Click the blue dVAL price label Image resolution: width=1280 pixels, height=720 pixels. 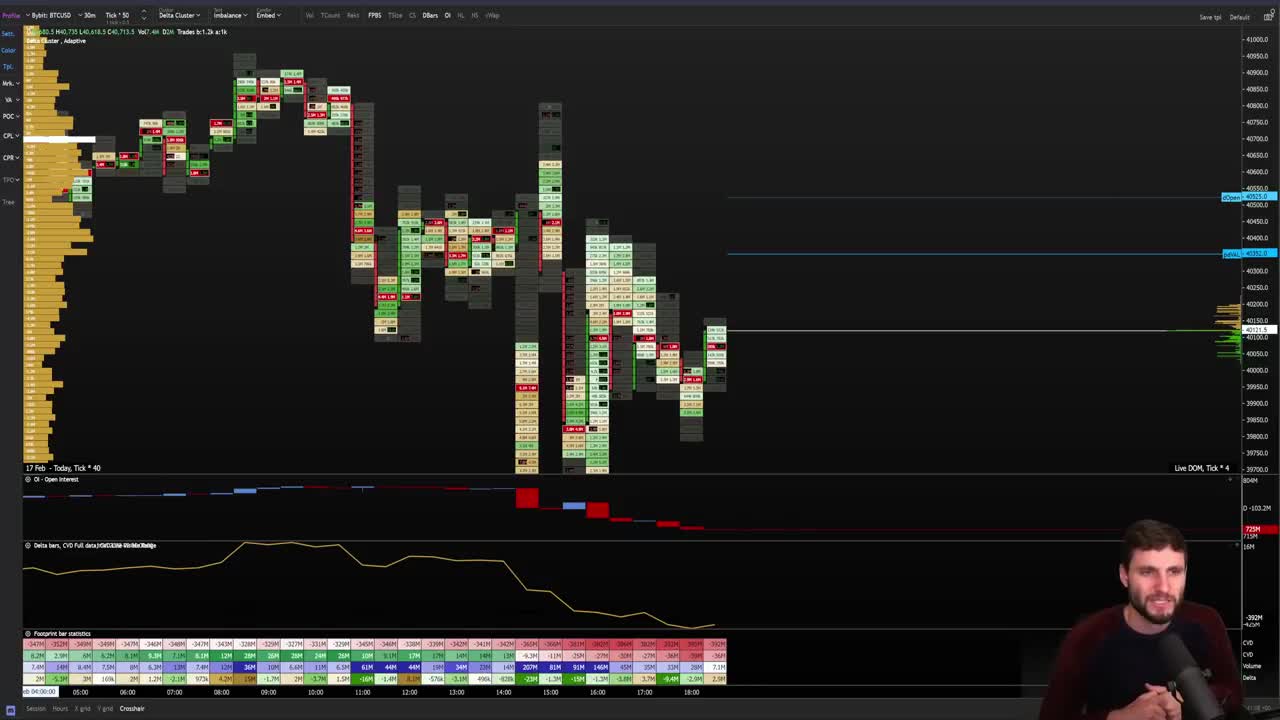click(1249, 254)
